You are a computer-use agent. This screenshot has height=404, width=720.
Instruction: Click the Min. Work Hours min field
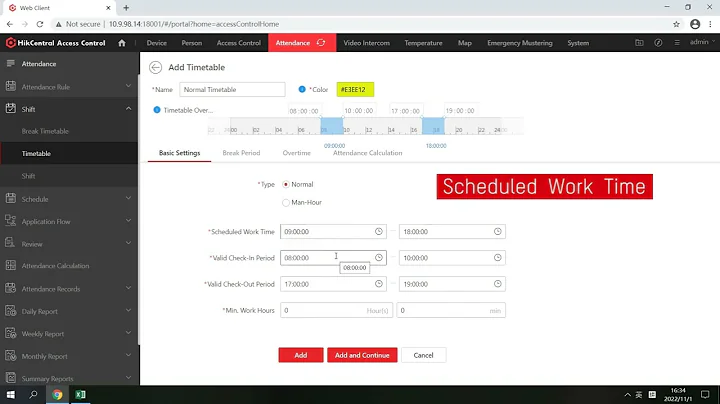pos(451,310)
